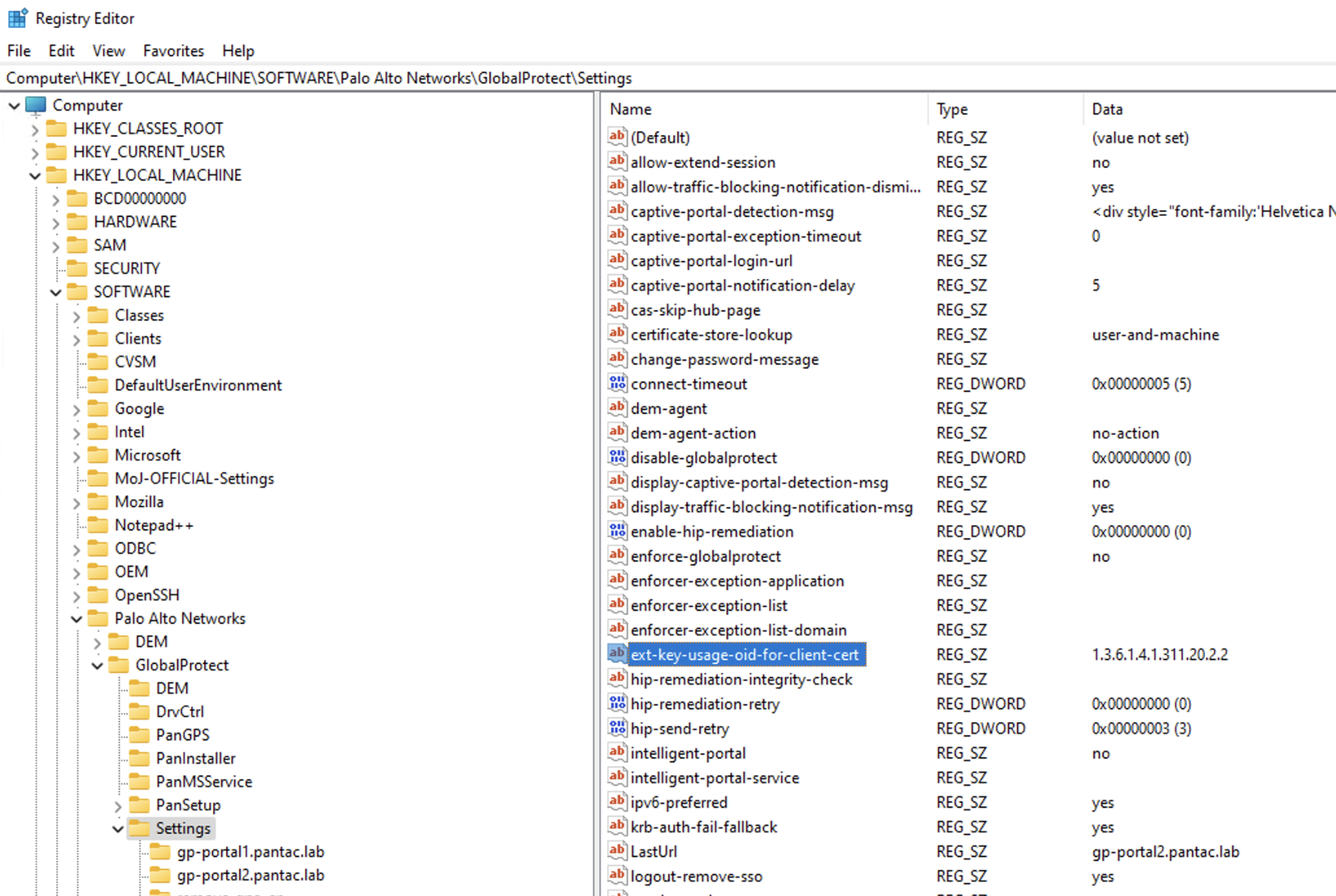Click the REG_SZ icon beside allow-extend-session
Viewport: 1336px width, 896px height.
coord(616,161)
